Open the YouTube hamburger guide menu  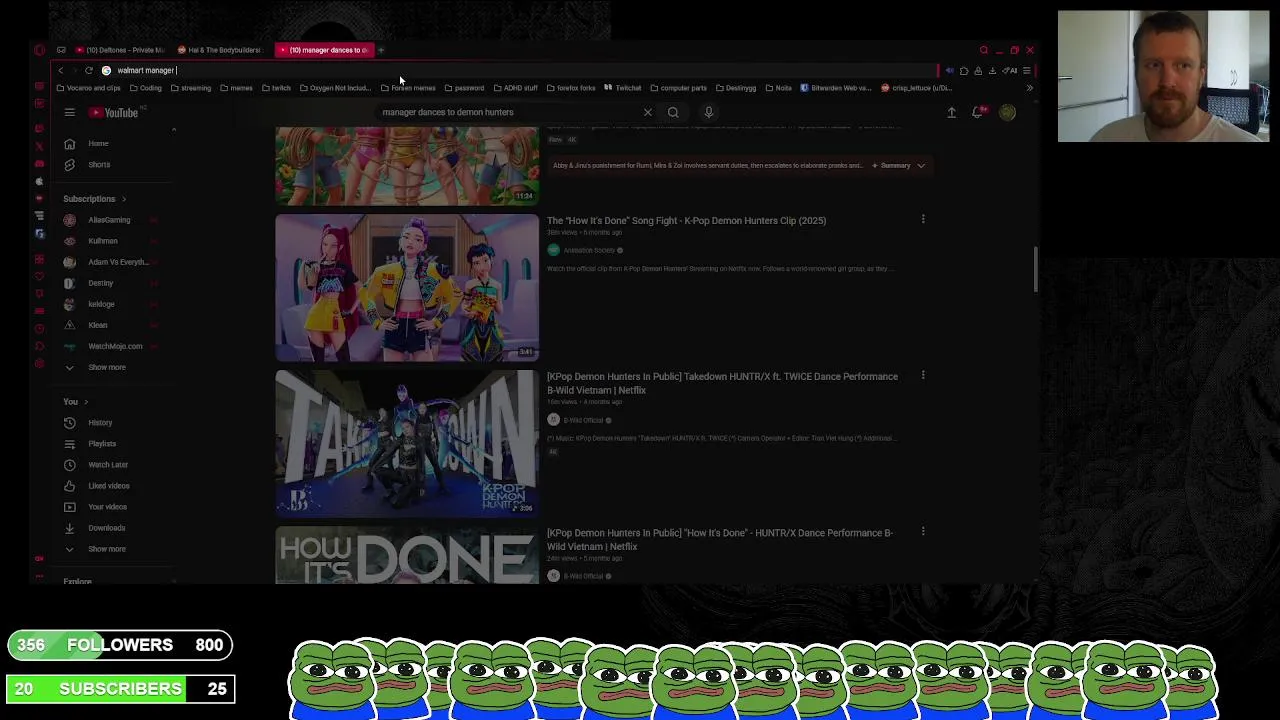(70, 113)
